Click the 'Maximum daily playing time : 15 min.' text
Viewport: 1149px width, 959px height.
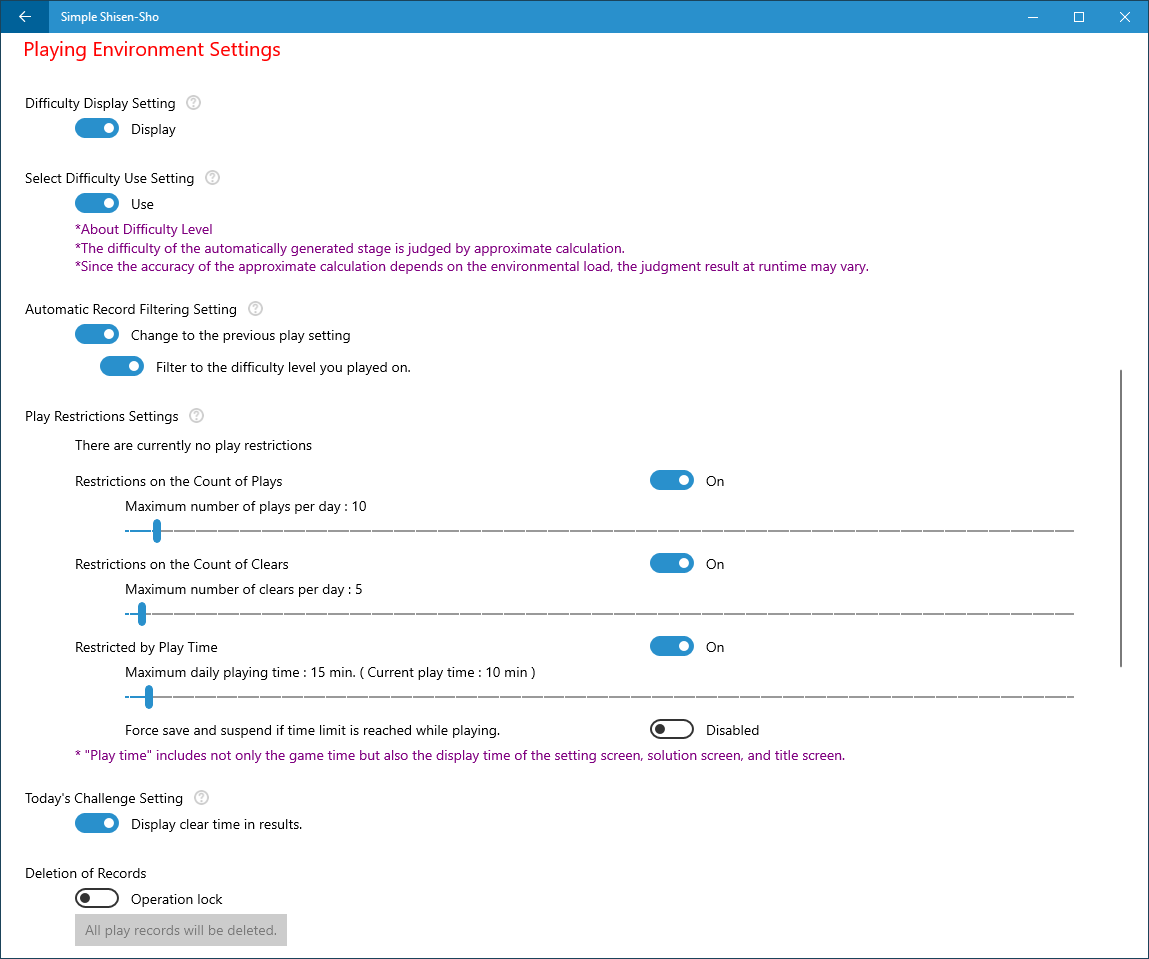[x=240, y=673]
